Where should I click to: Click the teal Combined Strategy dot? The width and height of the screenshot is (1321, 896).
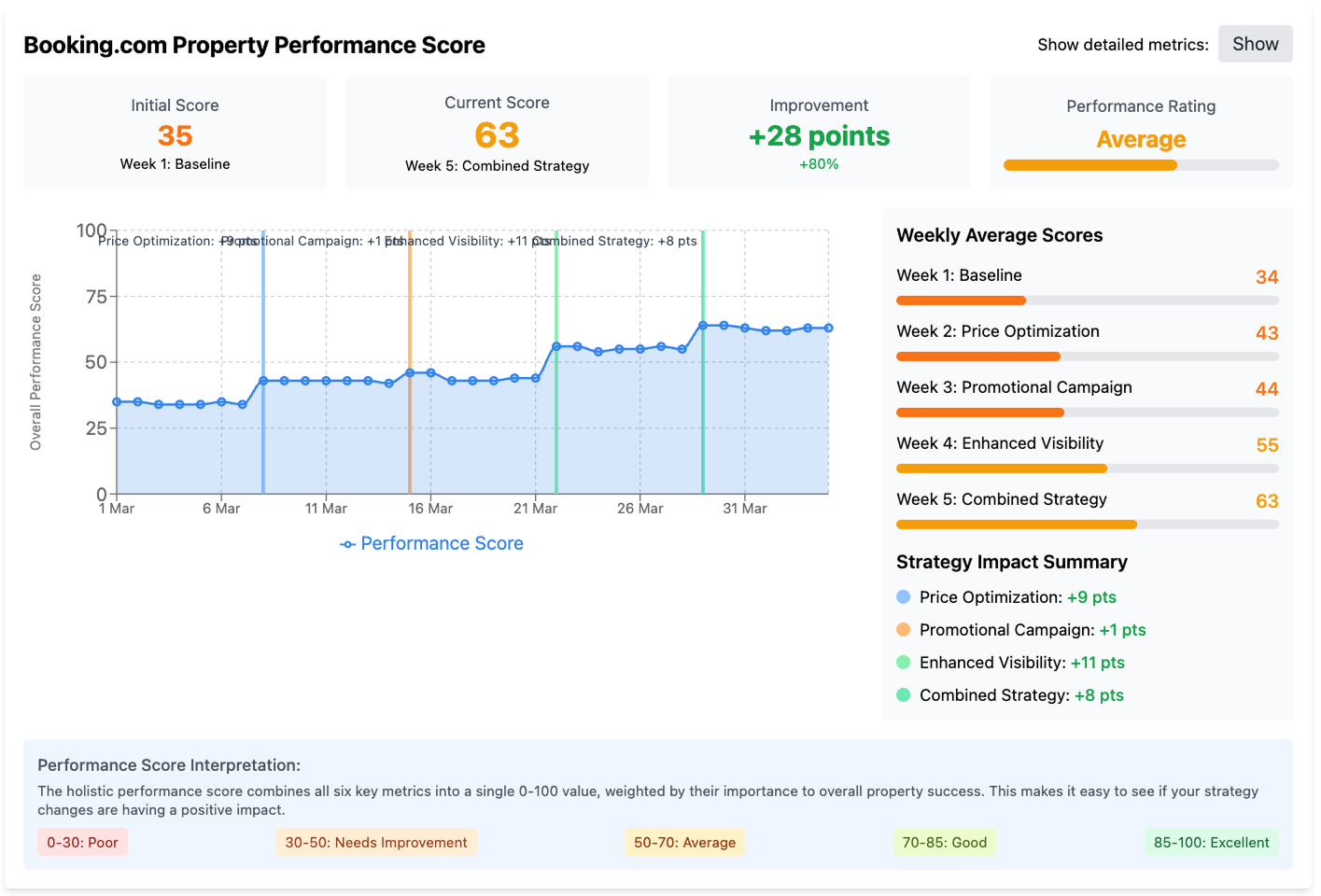(x=903, y=694)
